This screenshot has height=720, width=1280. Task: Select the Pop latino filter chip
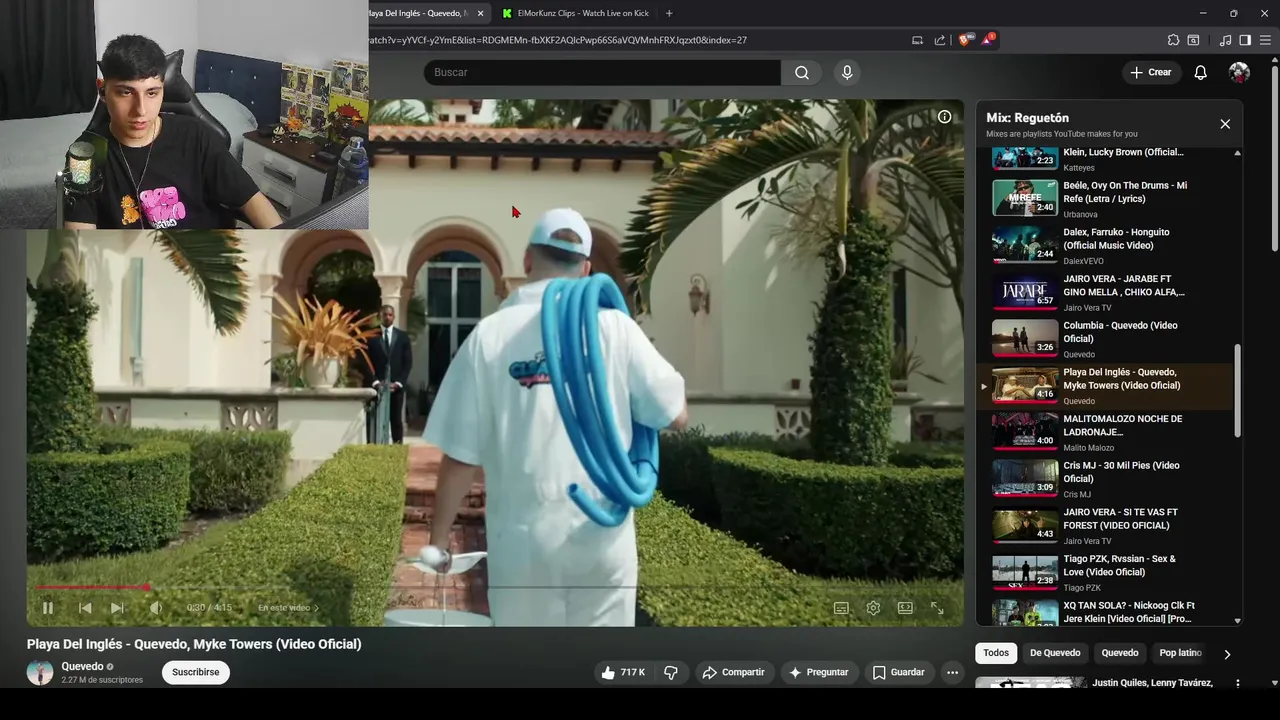click(x=1180, y=653)
